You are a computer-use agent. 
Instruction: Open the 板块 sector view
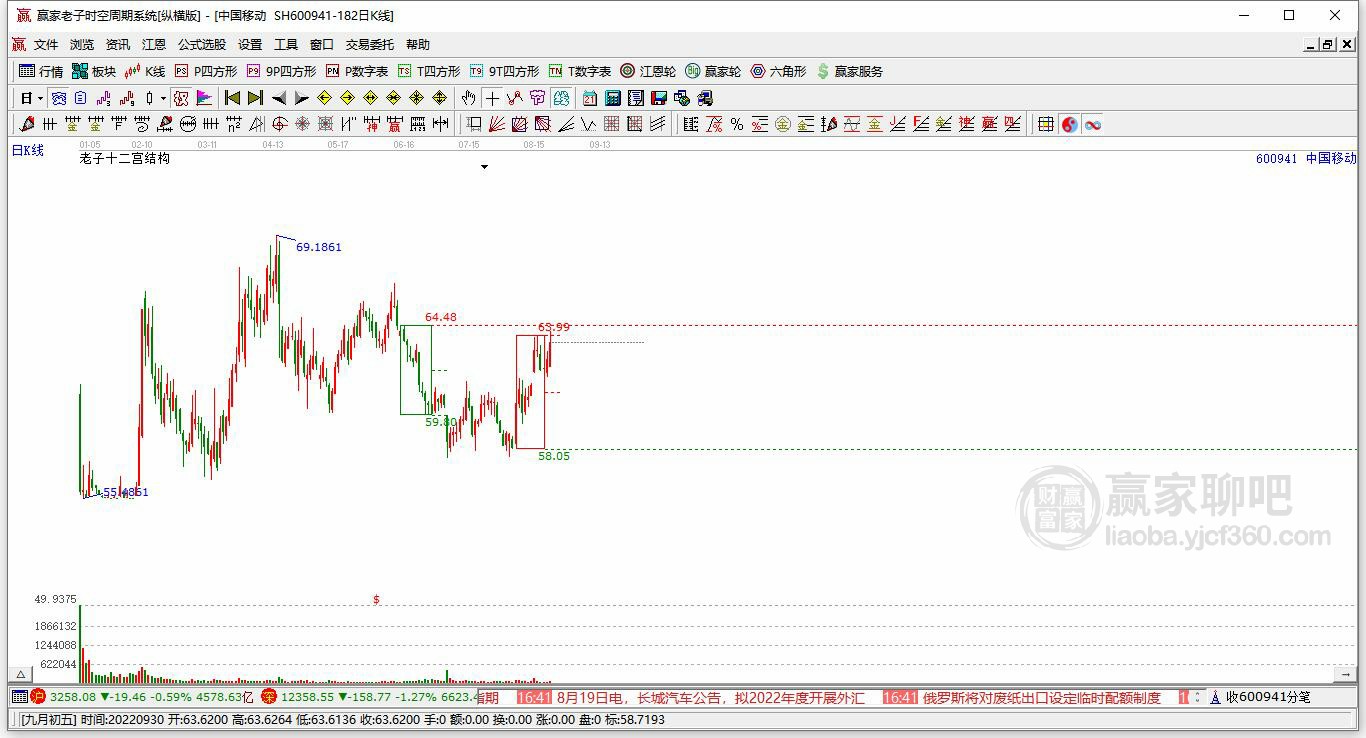tap(94, 71)
